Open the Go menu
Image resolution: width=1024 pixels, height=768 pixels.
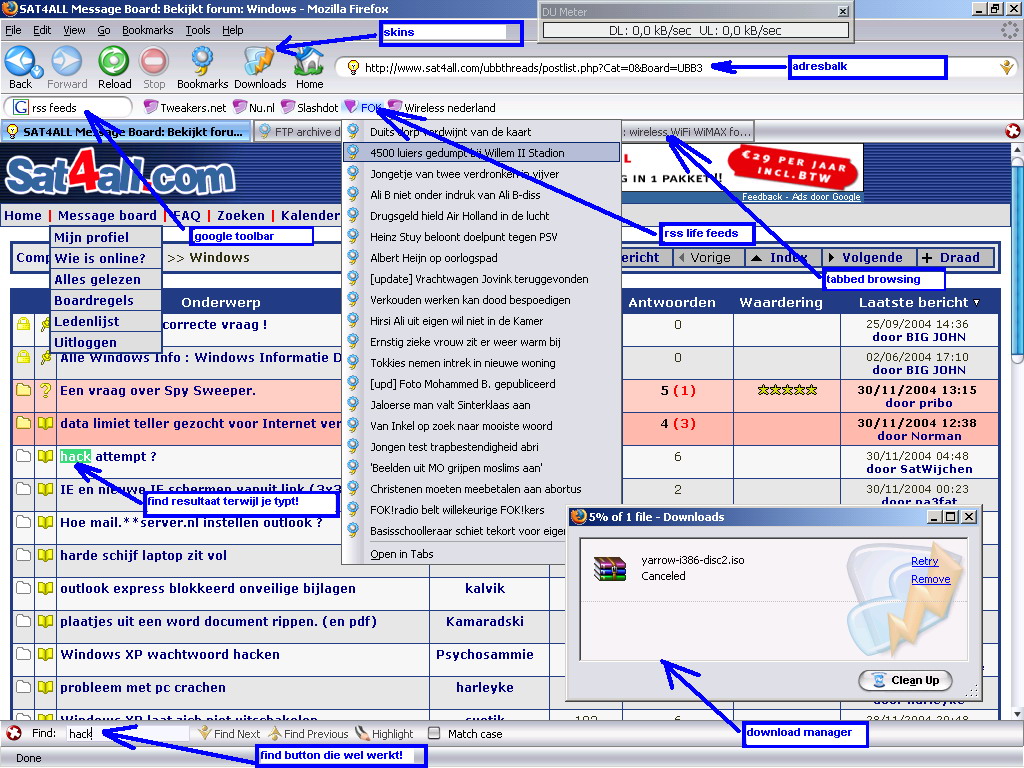tap(103, 30)
